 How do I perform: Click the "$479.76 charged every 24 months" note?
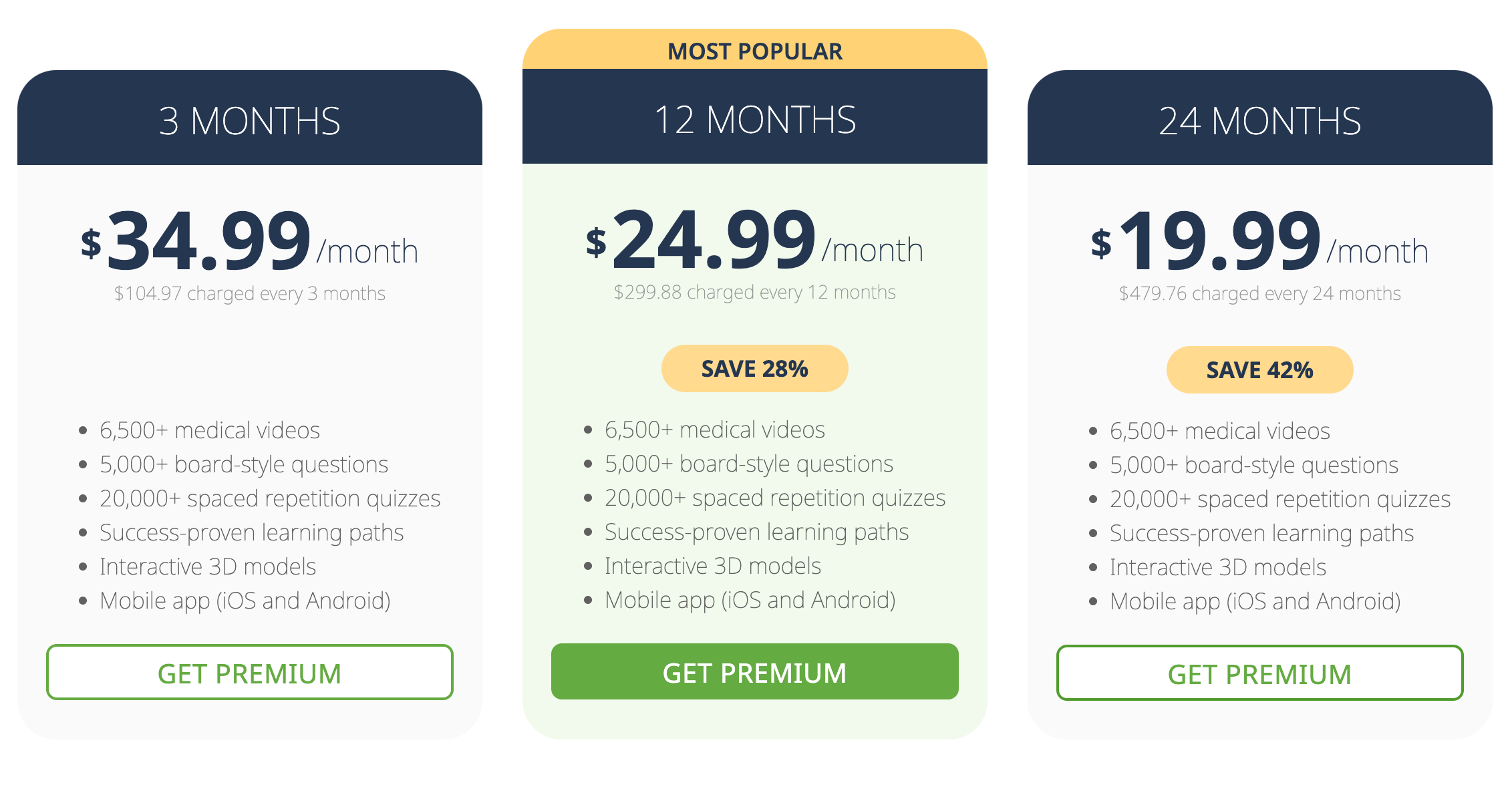(x=1259, y=293)
